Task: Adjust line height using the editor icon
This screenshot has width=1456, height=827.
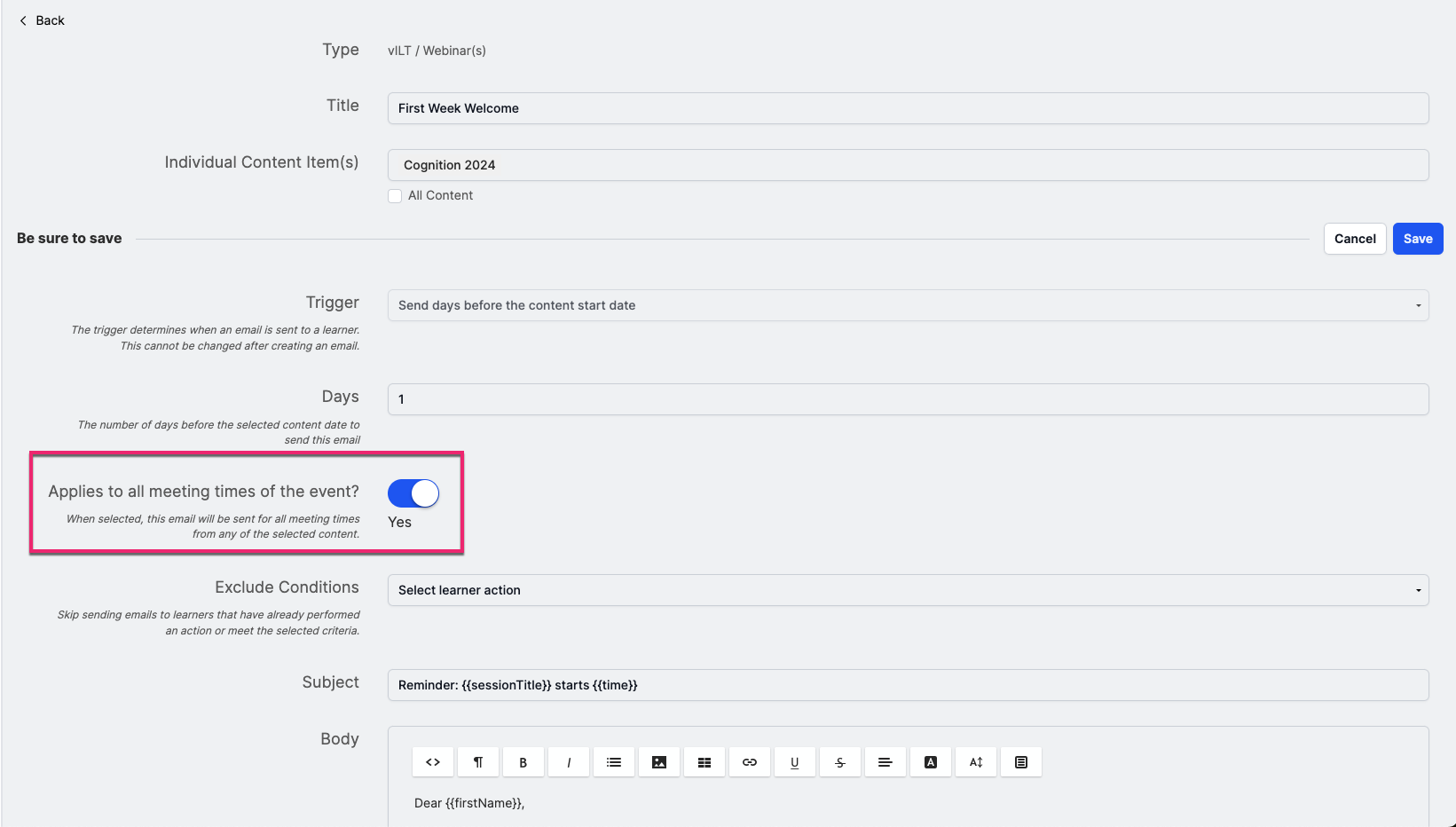Action: (x=975, y=761)
